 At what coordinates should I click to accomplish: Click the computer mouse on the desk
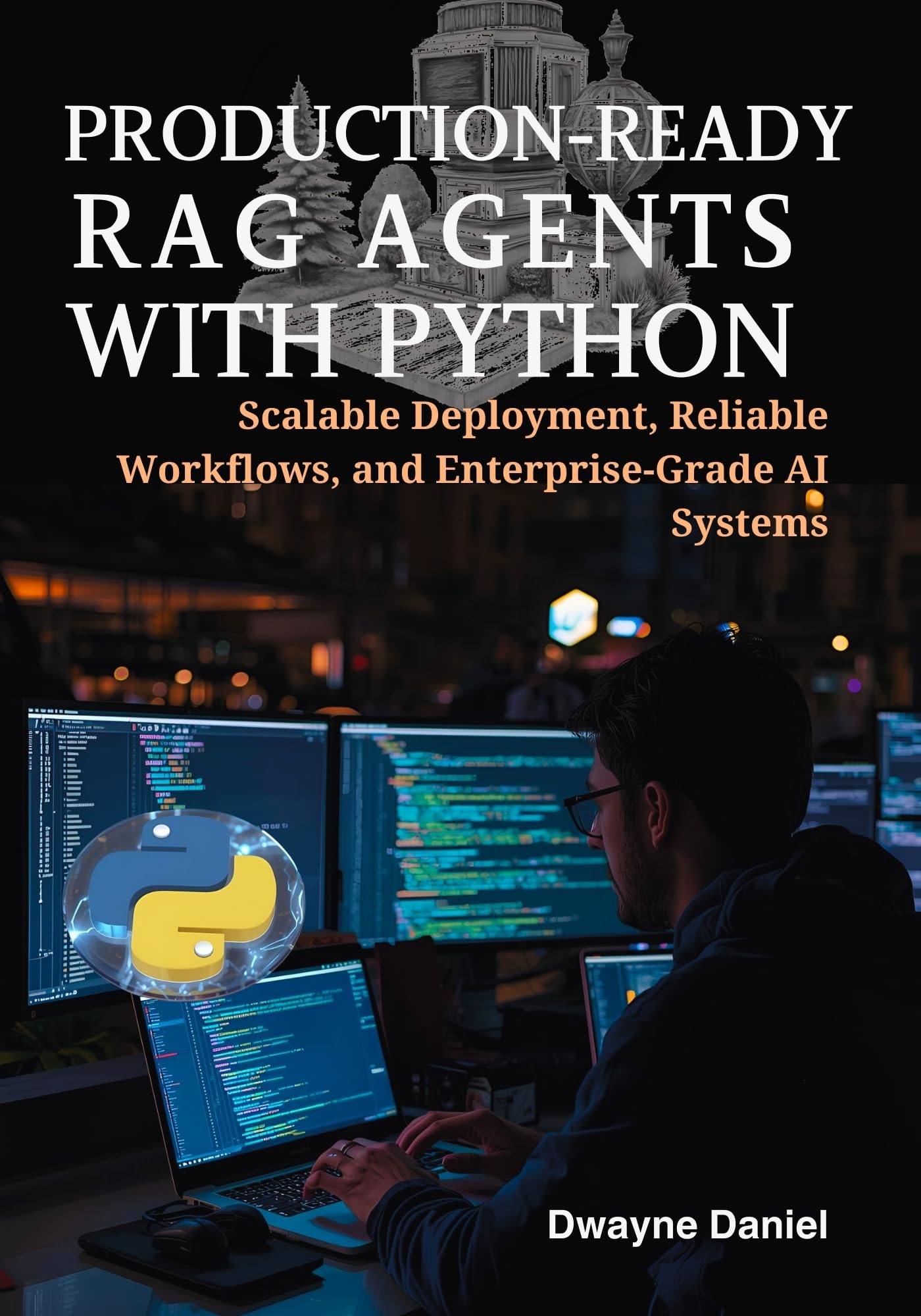187,1236
